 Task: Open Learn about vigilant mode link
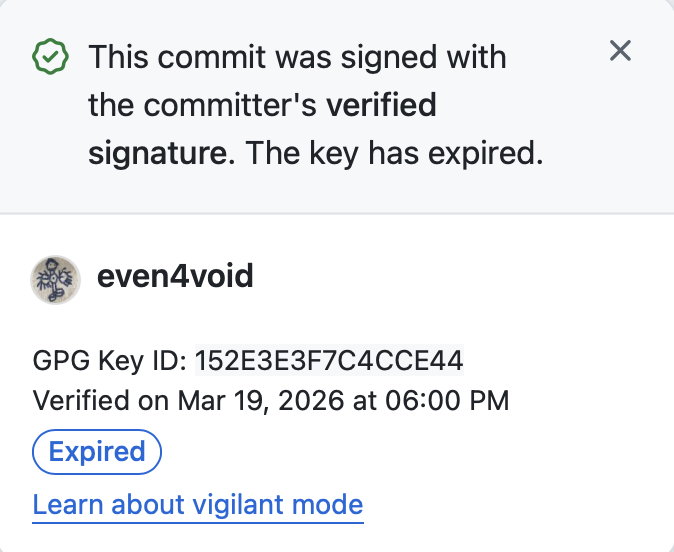tap(197, 504)
